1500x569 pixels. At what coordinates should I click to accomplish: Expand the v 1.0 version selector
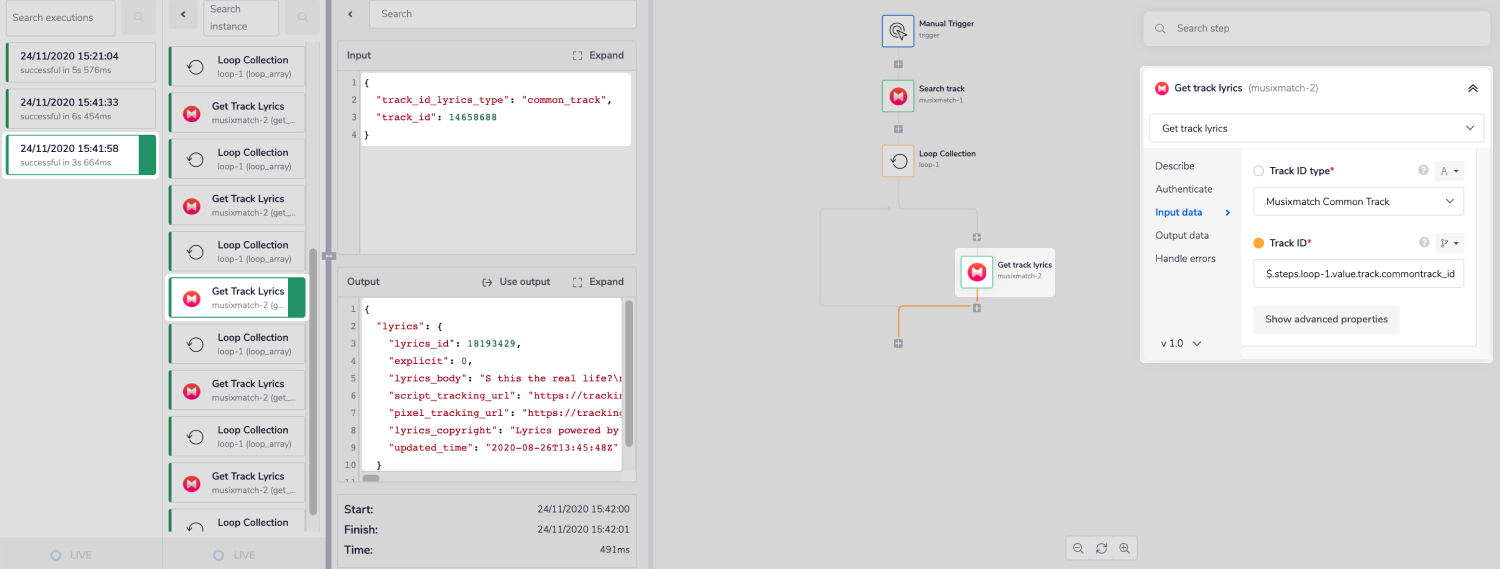pos(1181,343)
